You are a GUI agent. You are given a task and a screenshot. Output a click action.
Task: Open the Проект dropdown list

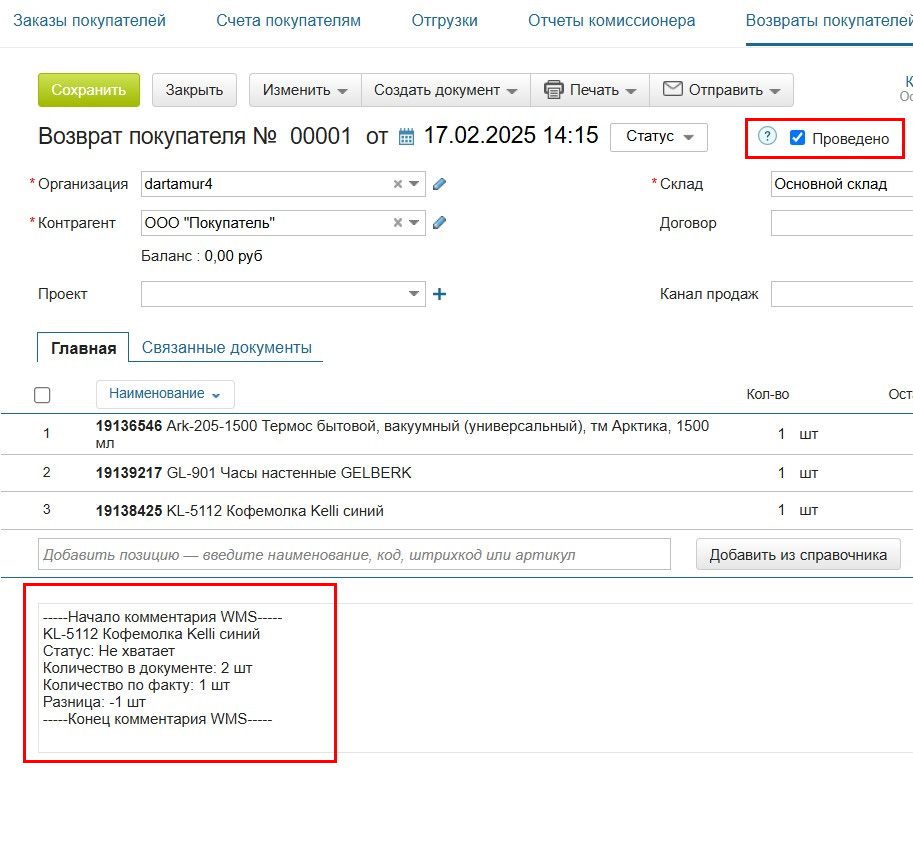[x=414, y=294]
